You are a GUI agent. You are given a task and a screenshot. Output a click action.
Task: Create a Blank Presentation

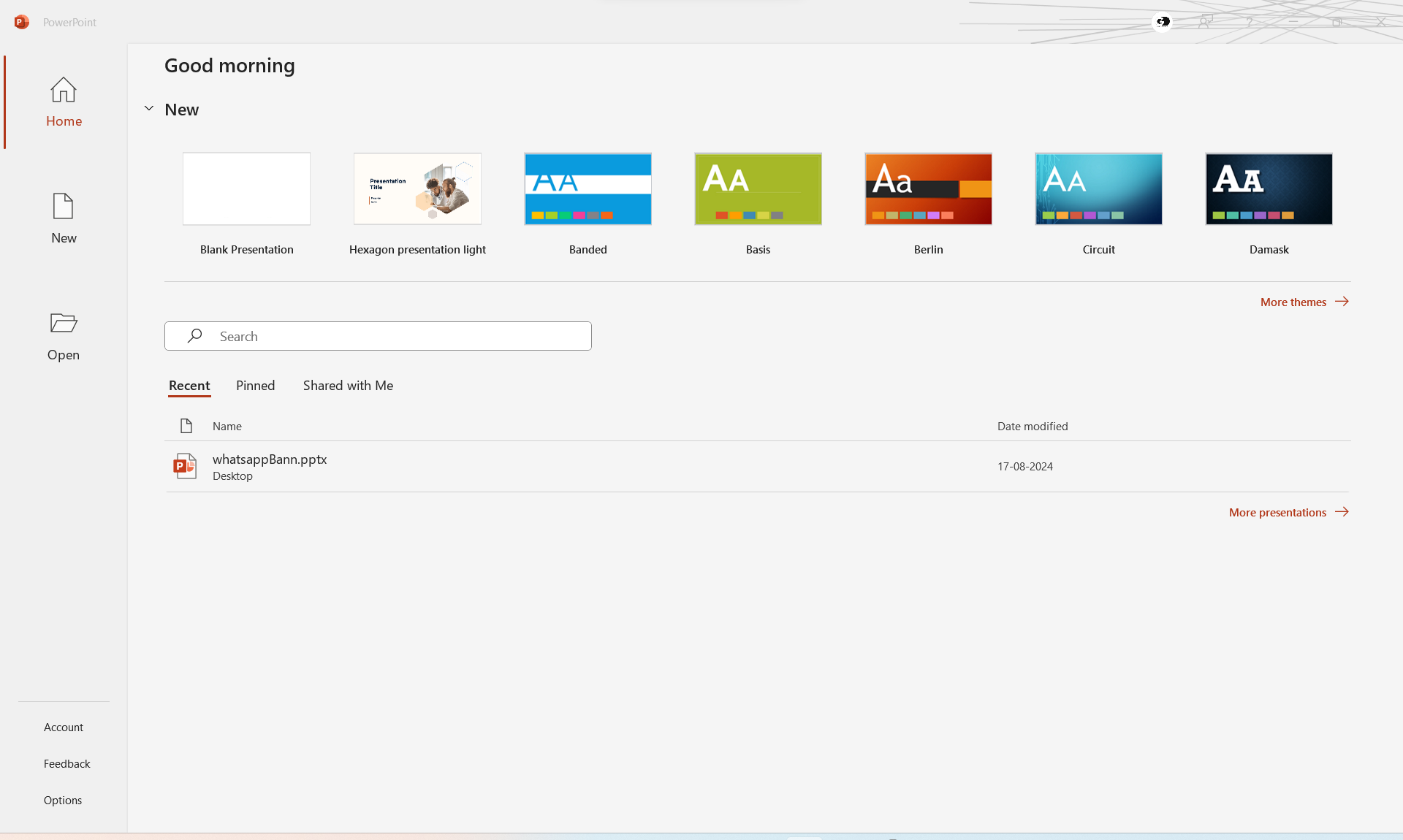click(246, 189)
